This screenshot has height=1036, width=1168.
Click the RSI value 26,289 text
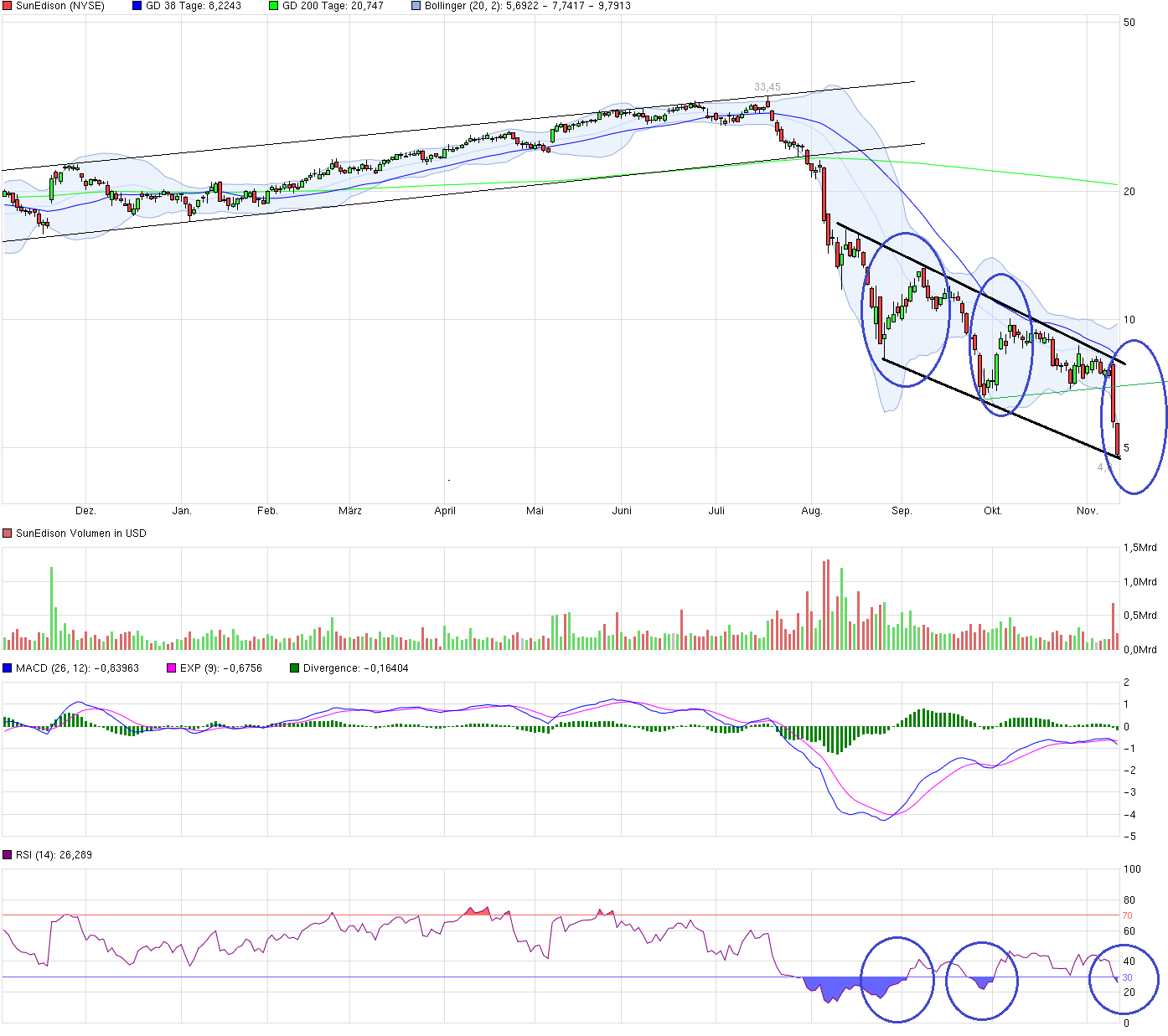point(74,855)
